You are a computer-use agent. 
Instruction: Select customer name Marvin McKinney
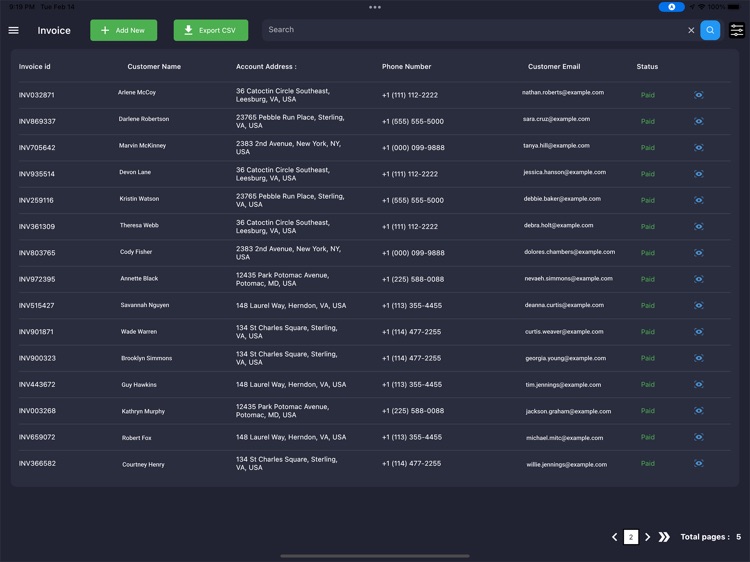(142, 145)
